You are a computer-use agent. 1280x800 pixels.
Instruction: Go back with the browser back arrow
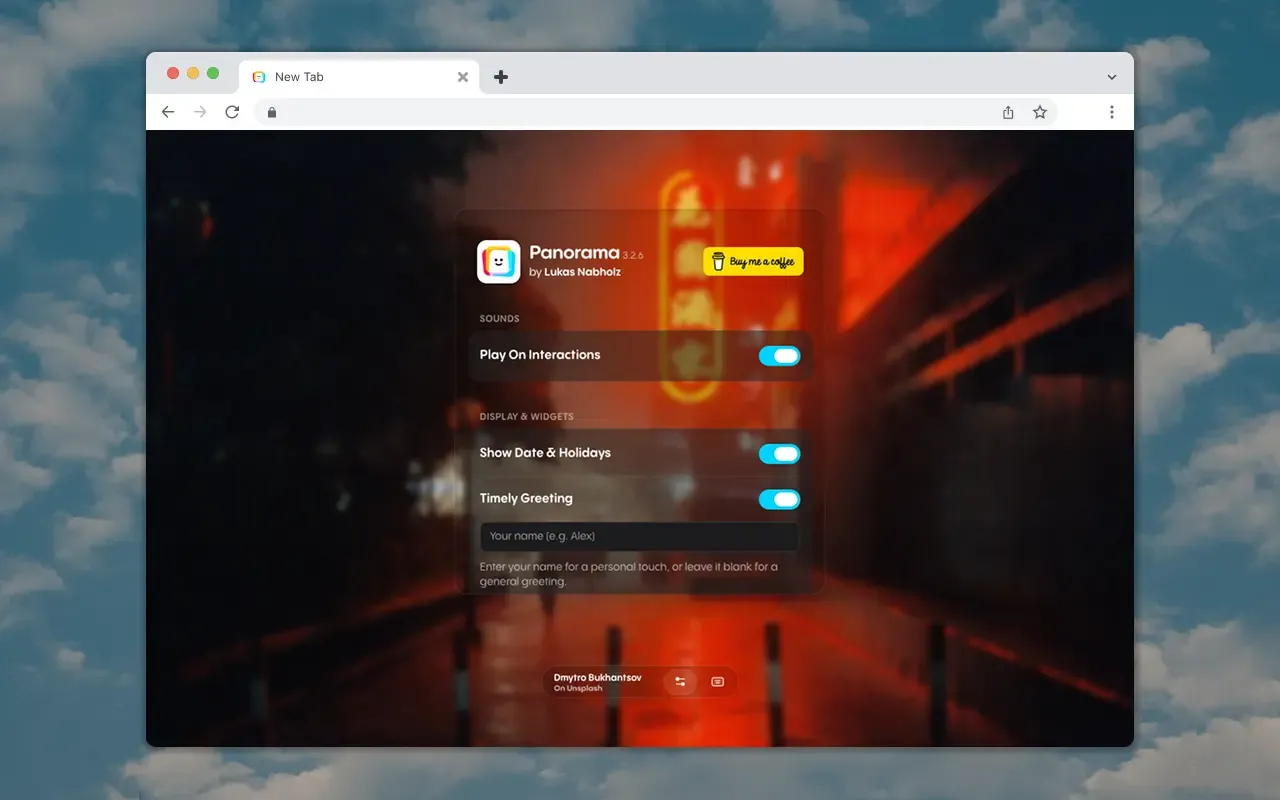[168, 112]
